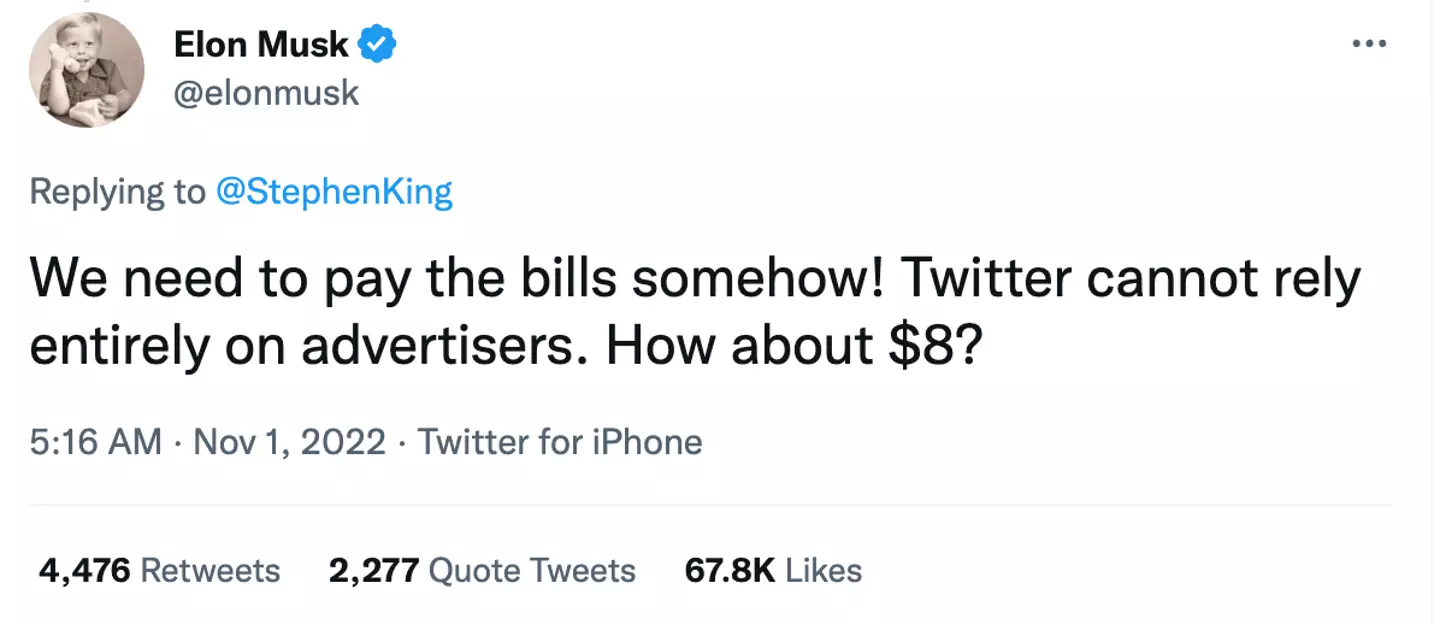Click the word "Twitter" in the tweet body
Image resolution: width=1440 pixels, height=624 pixels.
pos(985,280)
